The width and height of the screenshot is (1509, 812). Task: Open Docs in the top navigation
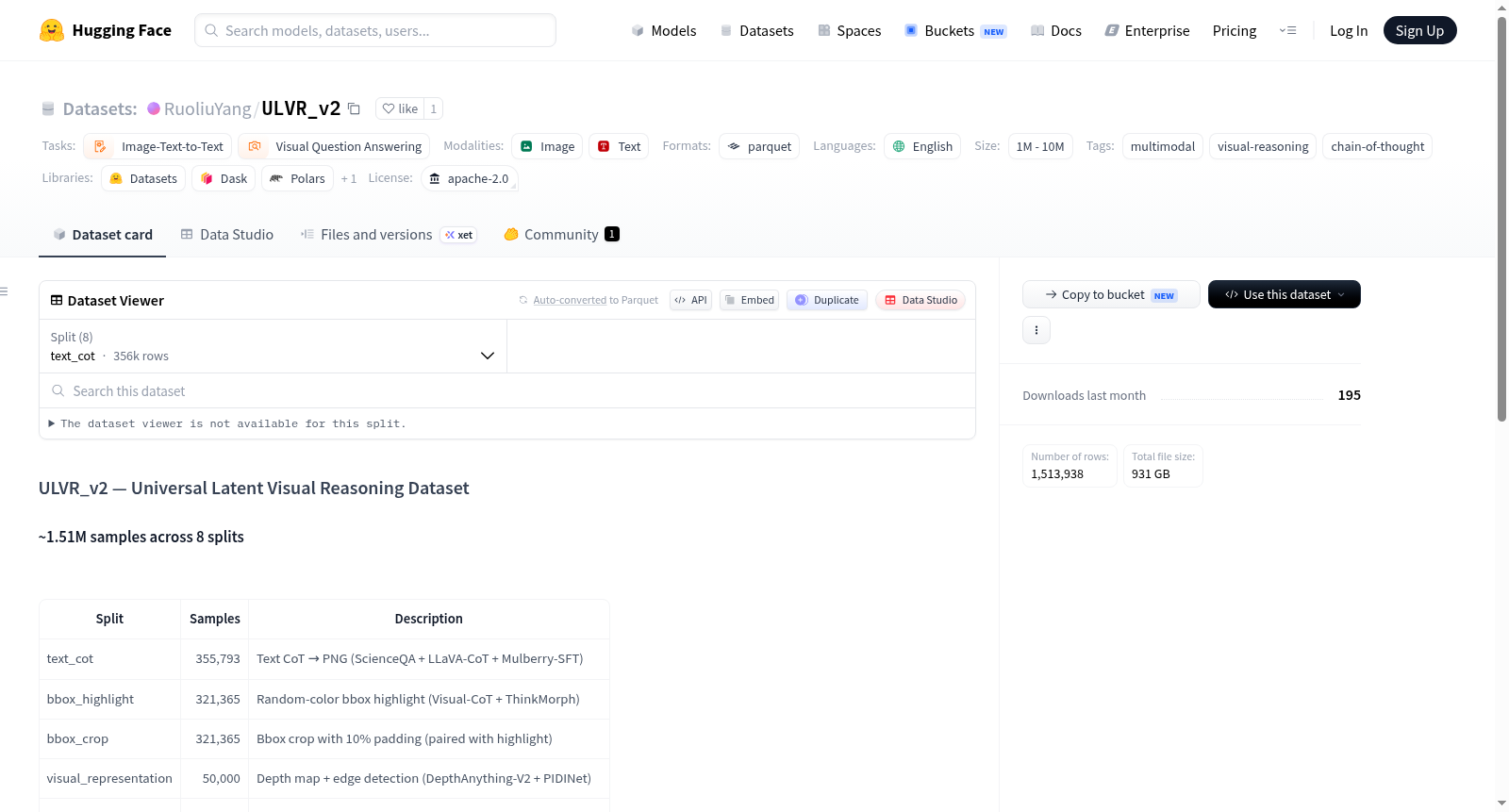pyautogui.click(x=1055, y=30)
